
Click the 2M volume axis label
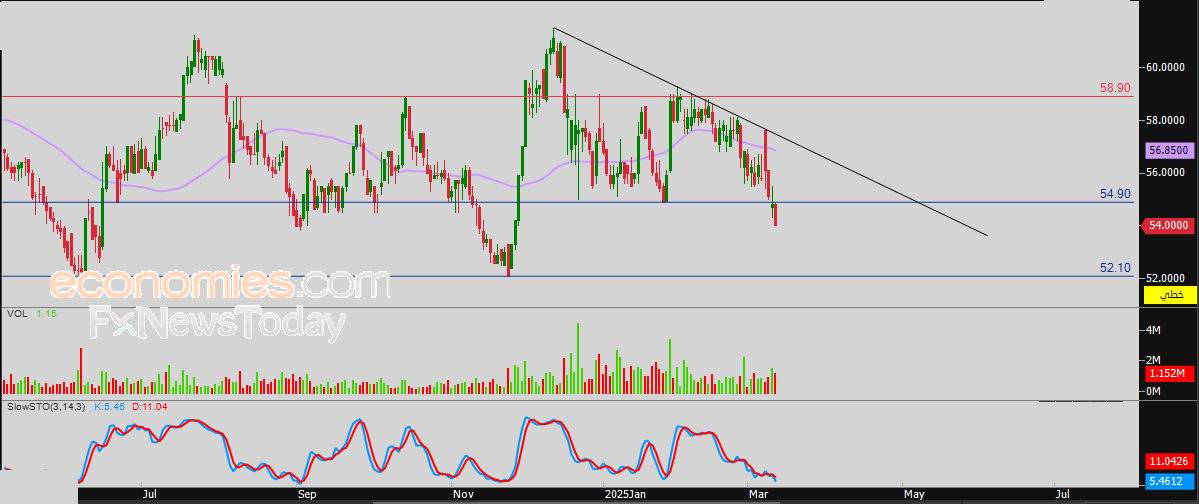click(x=1154, y=359)
